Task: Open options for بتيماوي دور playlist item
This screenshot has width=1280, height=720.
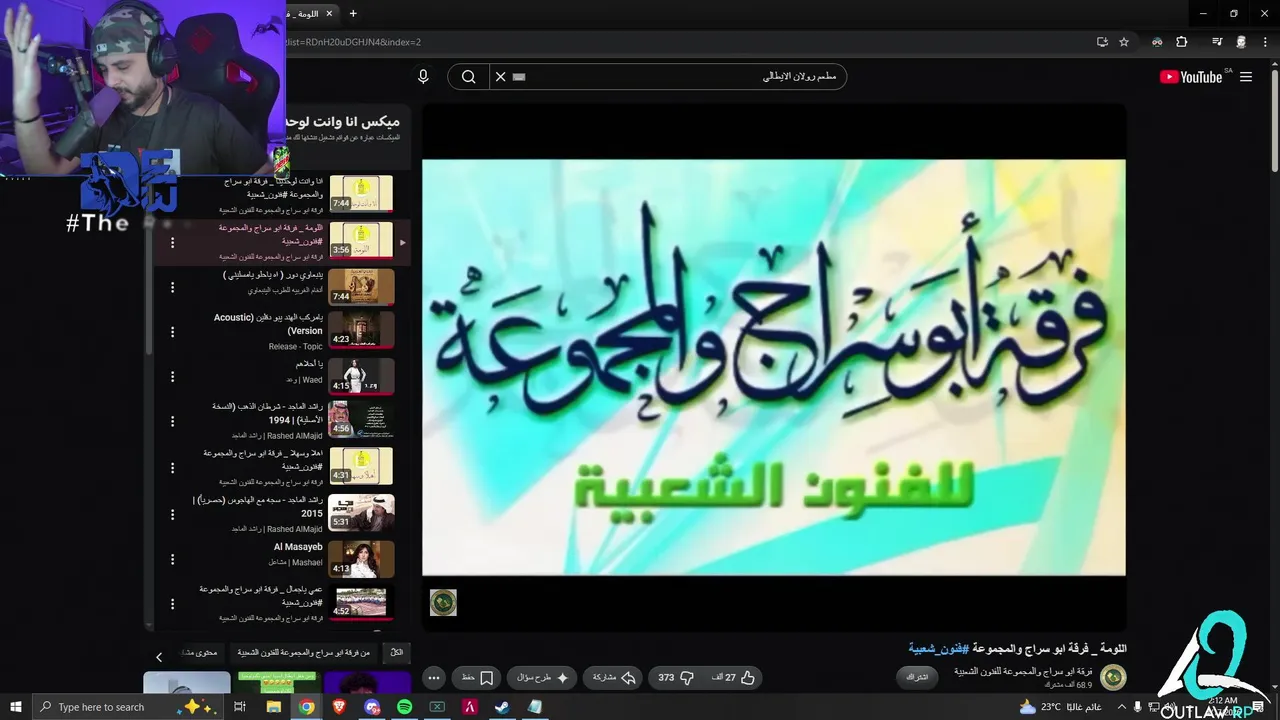Action: click(172, 287)
